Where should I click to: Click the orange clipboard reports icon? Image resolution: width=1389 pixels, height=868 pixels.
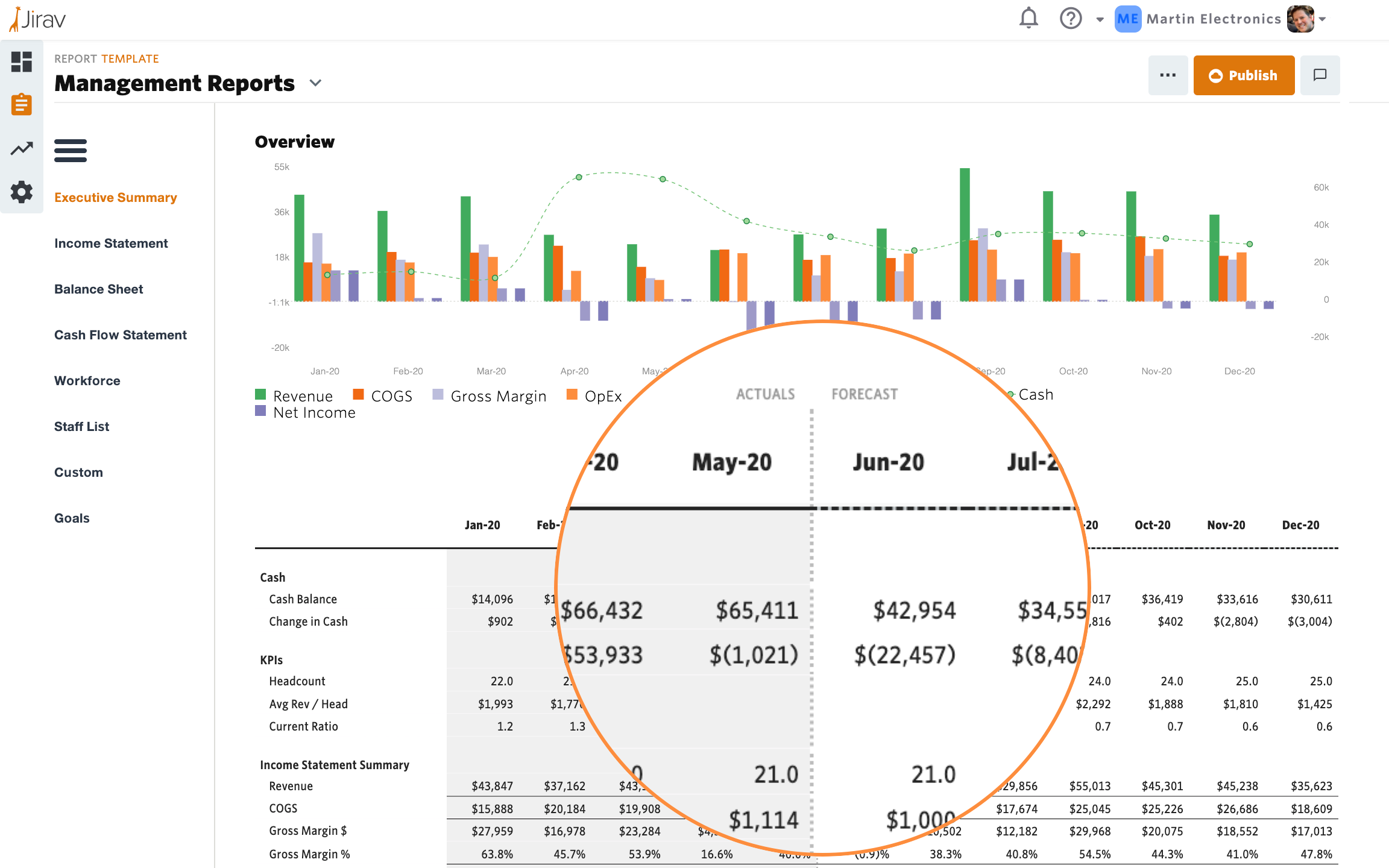(x=22, y=104)
